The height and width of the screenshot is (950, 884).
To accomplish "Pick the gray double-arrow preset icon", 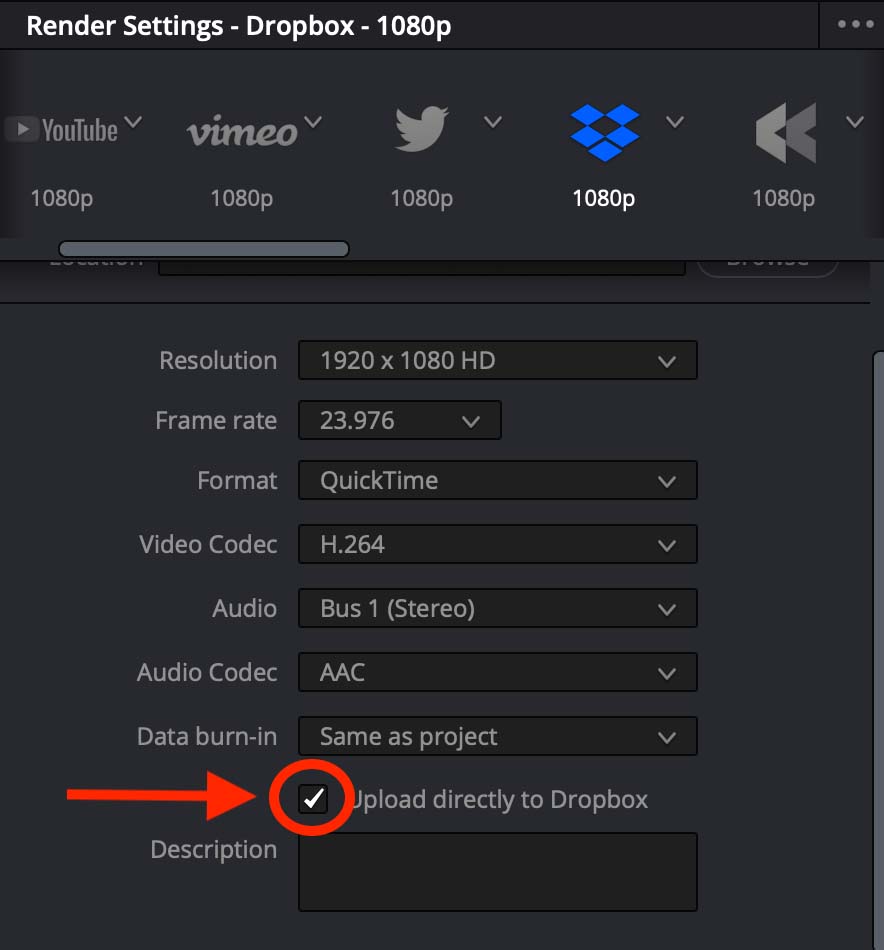I will (x=786, y=133).
